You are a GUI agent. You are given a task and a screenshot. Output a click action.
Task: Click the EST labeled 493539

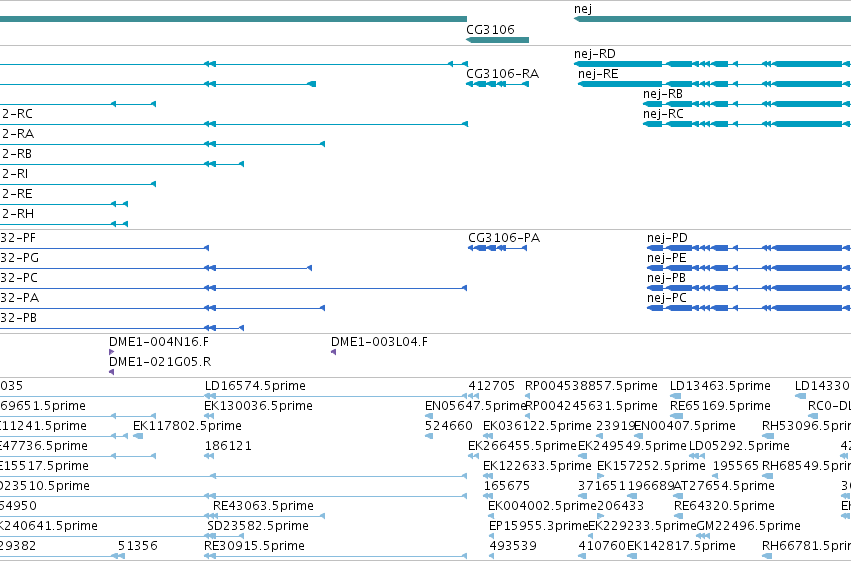tap(513, 546)
